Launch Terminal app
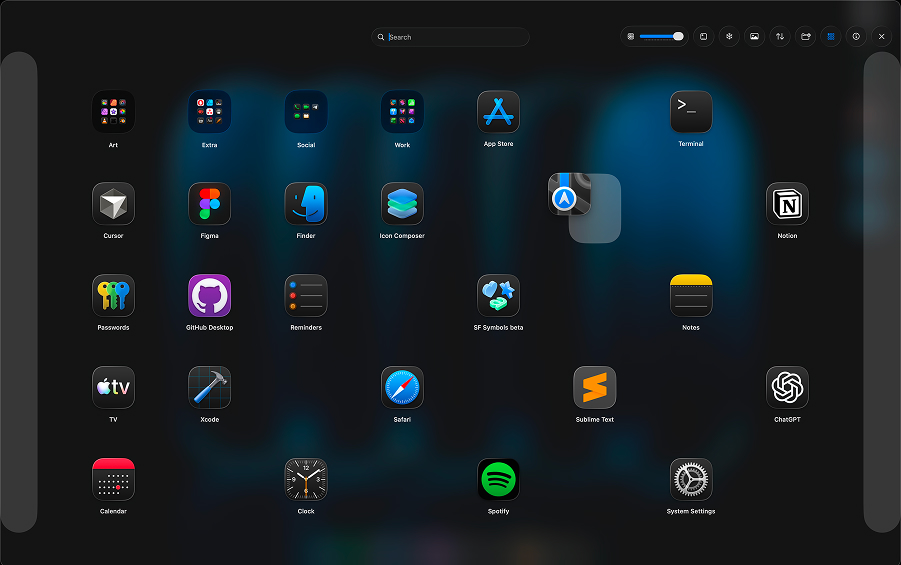Screen dimensions: 901x565 691,112
